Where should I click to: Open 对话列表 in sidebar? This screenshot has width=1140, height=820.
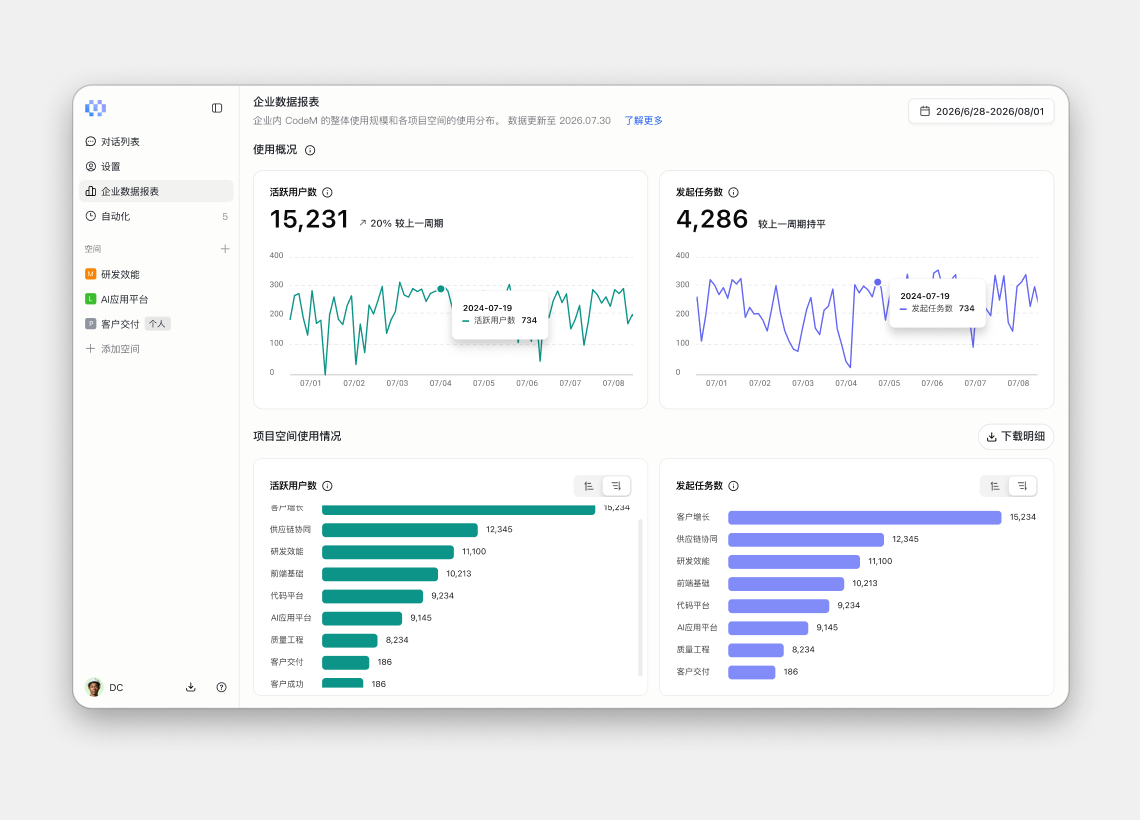(x=156, y=142)
